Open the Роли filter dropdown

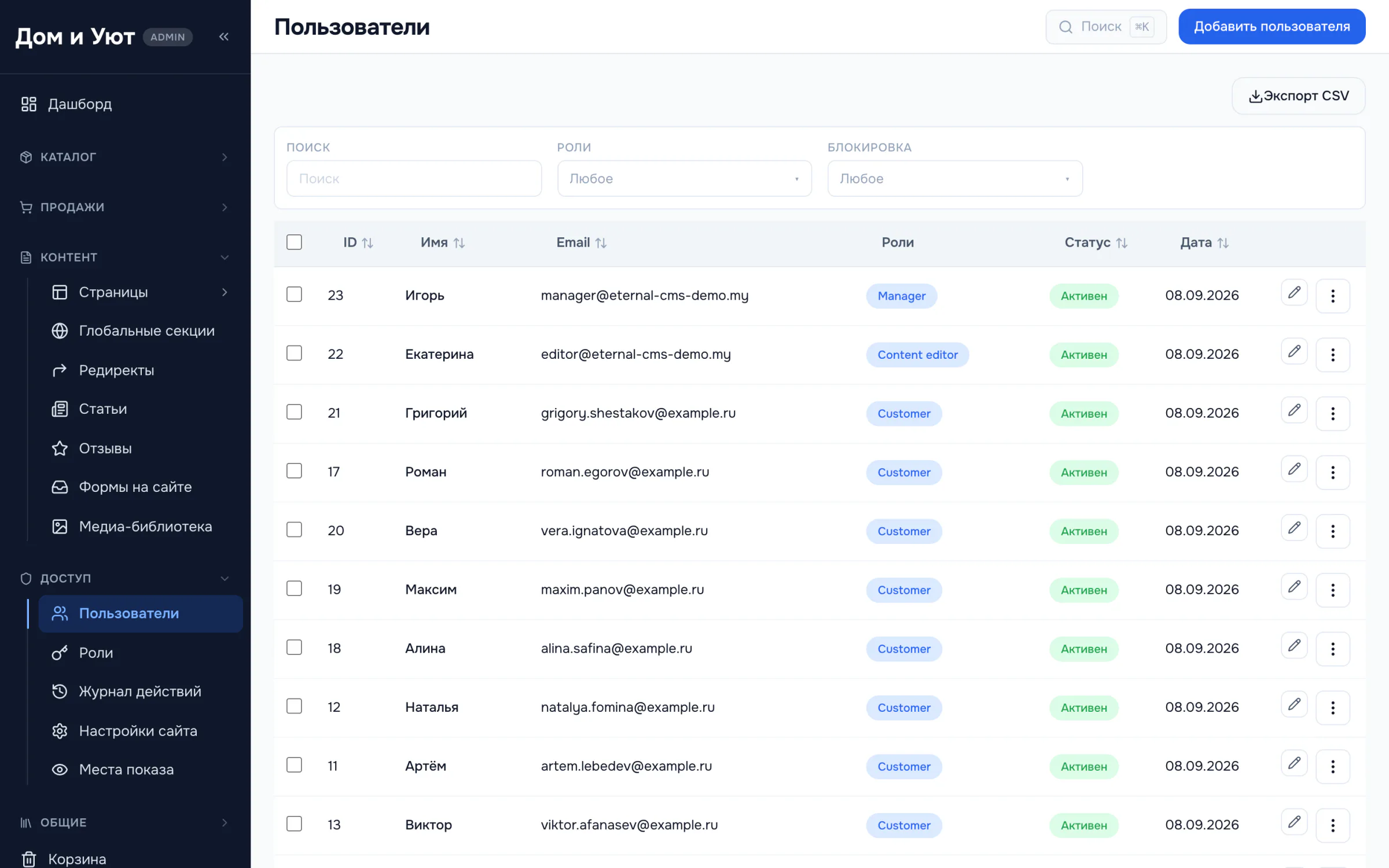pos(684,179)
